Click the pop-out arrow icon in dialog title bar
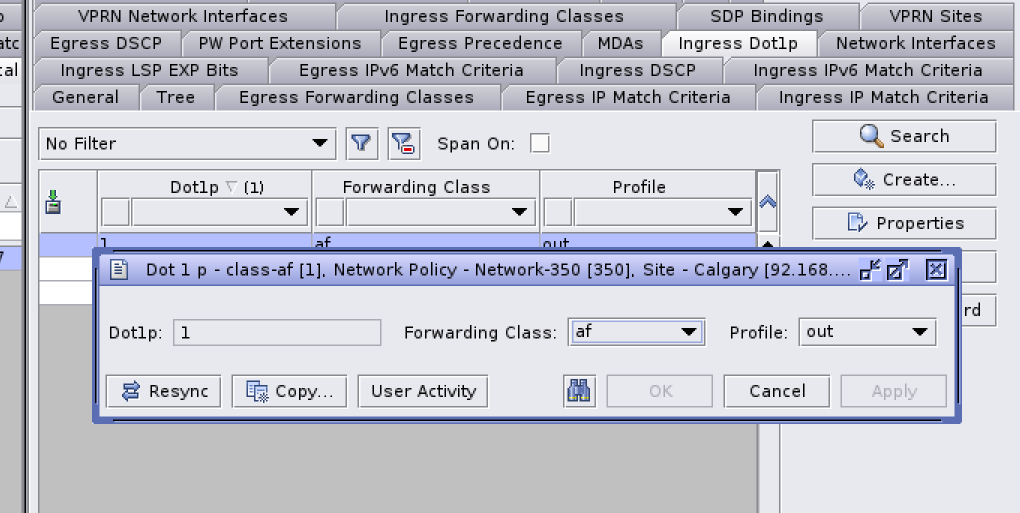The image size is (1020, 513). [897, 270]
